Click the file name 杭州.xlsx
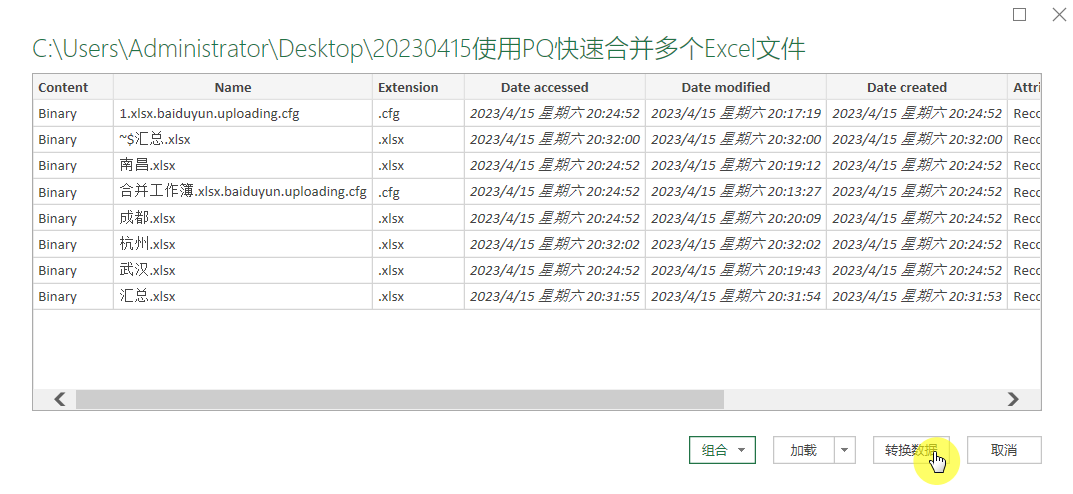This screenshot has width=1073, height=494. [147, 244]
